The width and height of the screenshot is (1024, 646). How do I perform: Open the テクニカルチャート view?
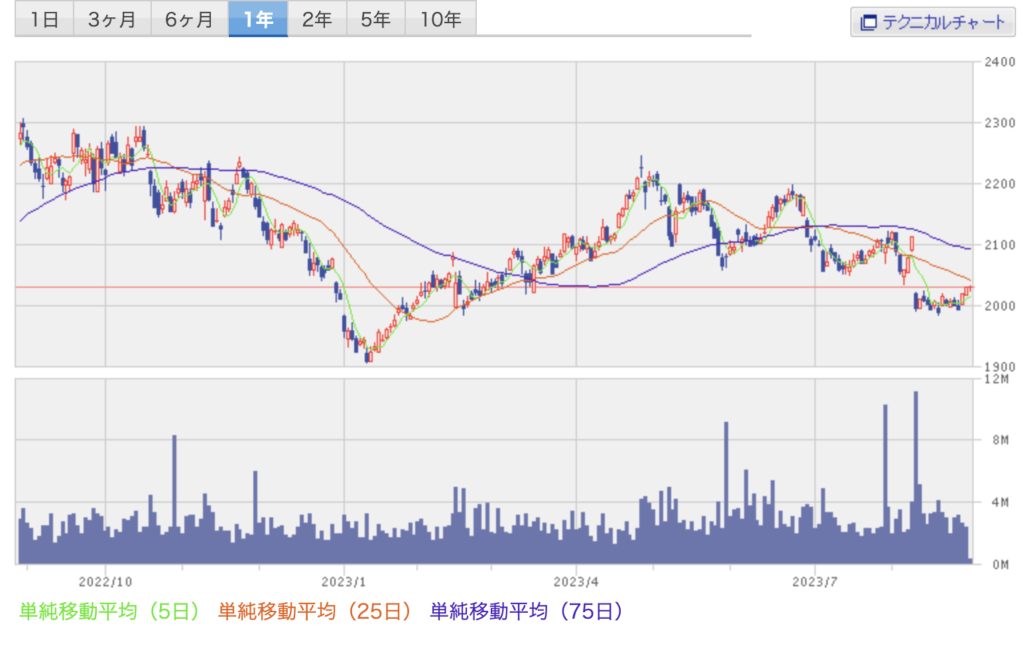point(931,22)
